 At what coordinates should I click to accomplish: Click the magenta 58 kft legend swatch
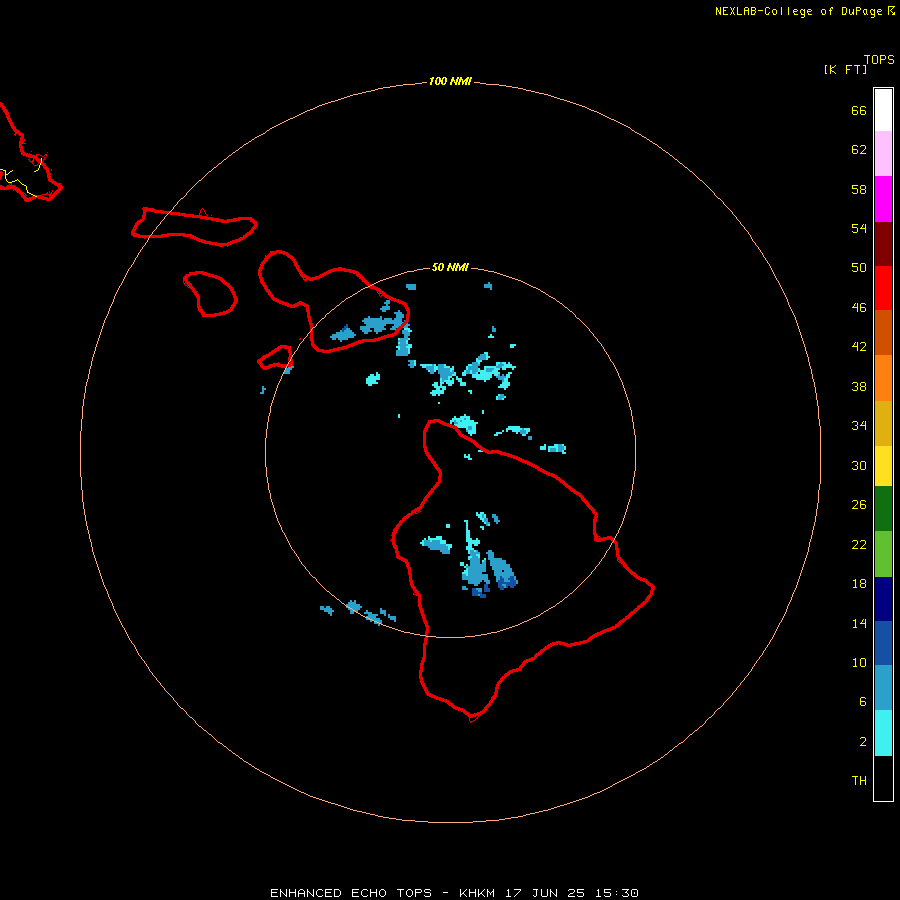click(883, 199)
